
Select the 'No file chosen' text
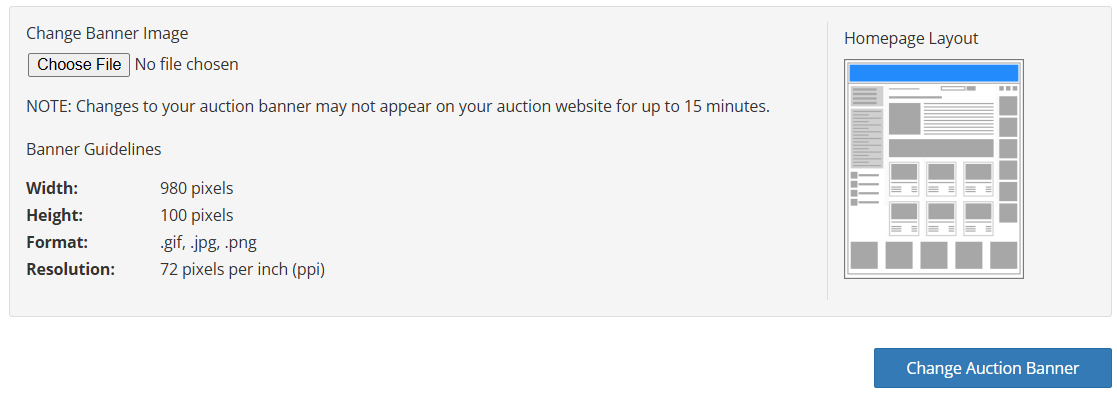[x=187, y=64]
